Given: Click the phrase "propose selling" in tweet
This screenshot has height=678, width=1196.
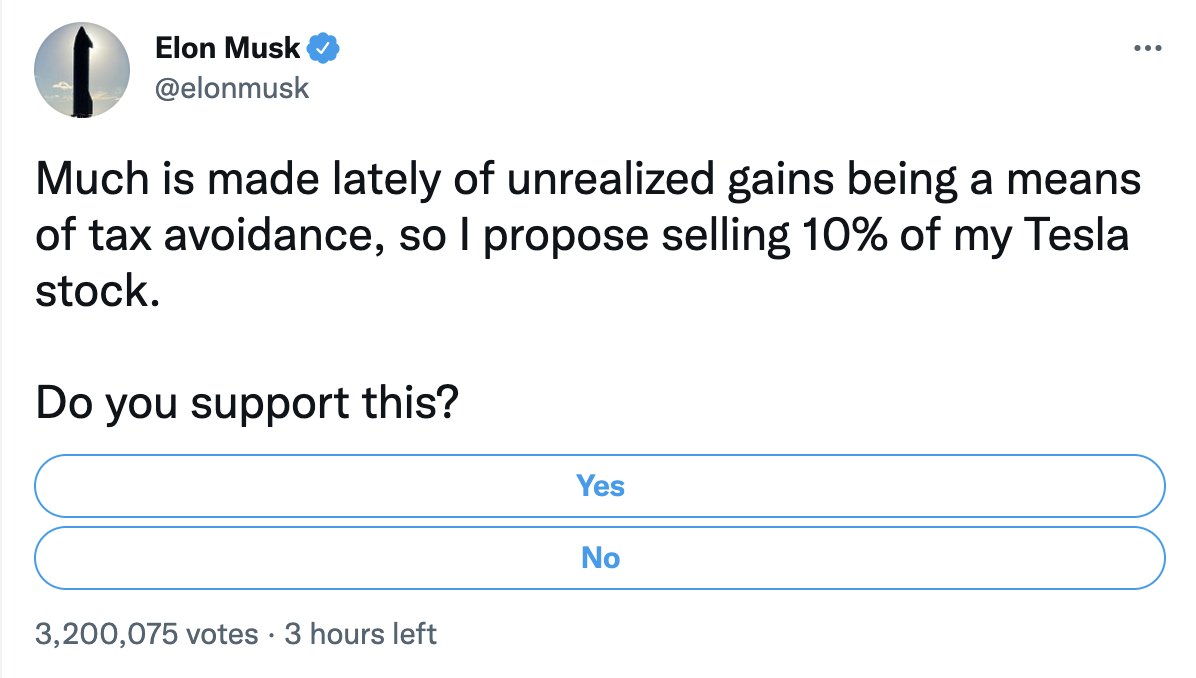Looking at the screenshot, I should click(636, 236).
